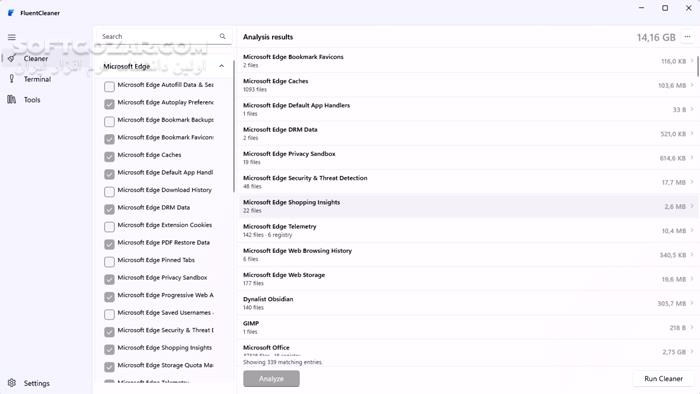This screenshot has height=394, width=700.
Task: Click the 103,6 MB caches size
Action: click(672, 85)
